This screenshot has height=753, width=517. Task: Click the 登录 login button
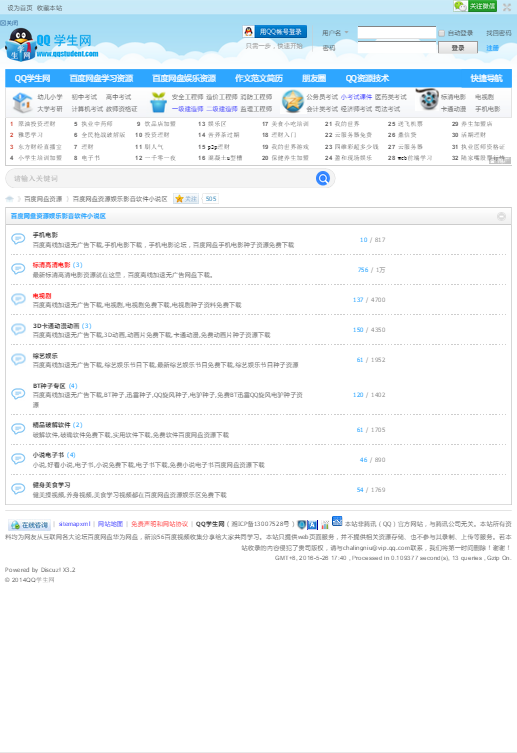click(x=458, y=48)
